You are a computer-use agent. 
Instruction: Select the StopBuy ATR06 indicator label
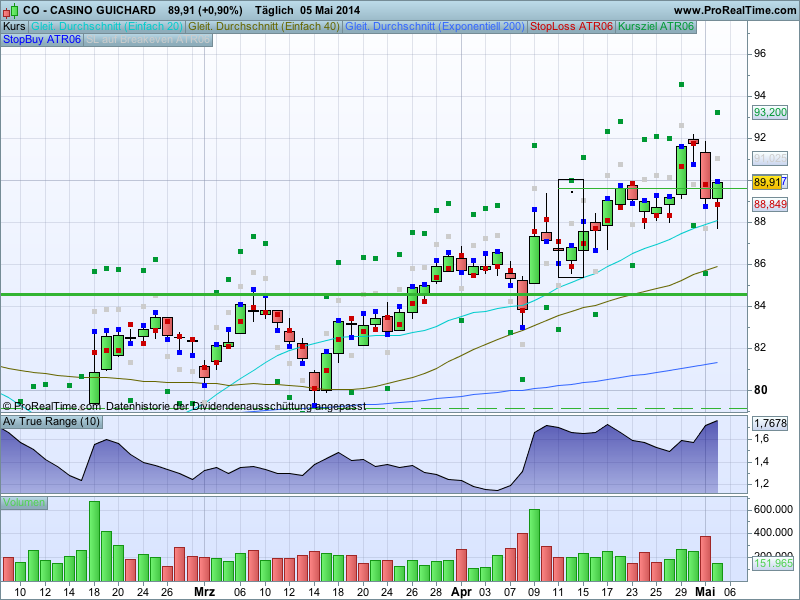point(42,40)
